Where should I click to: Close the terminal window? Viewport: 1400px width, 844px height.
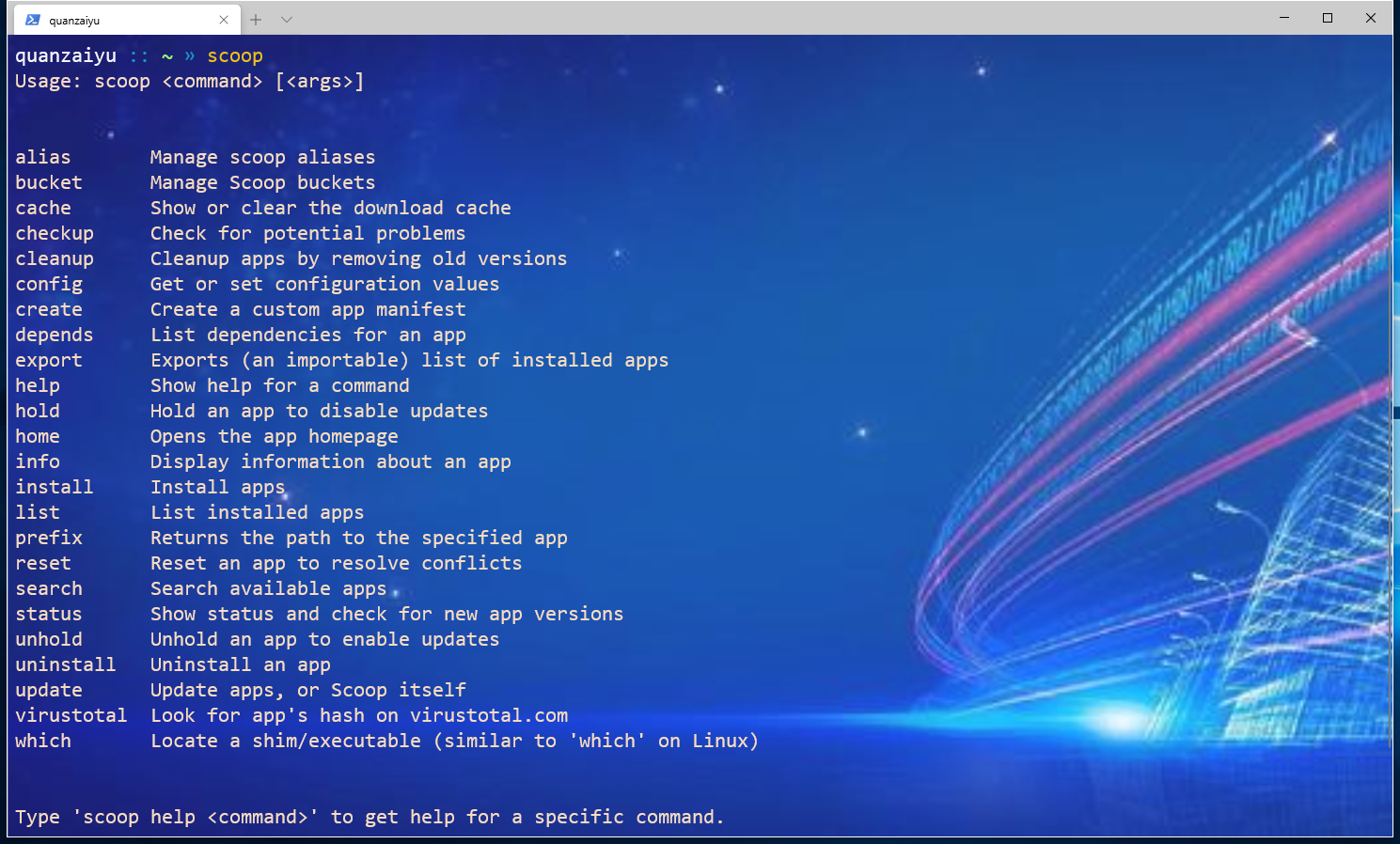click(x=1371, y=18)
